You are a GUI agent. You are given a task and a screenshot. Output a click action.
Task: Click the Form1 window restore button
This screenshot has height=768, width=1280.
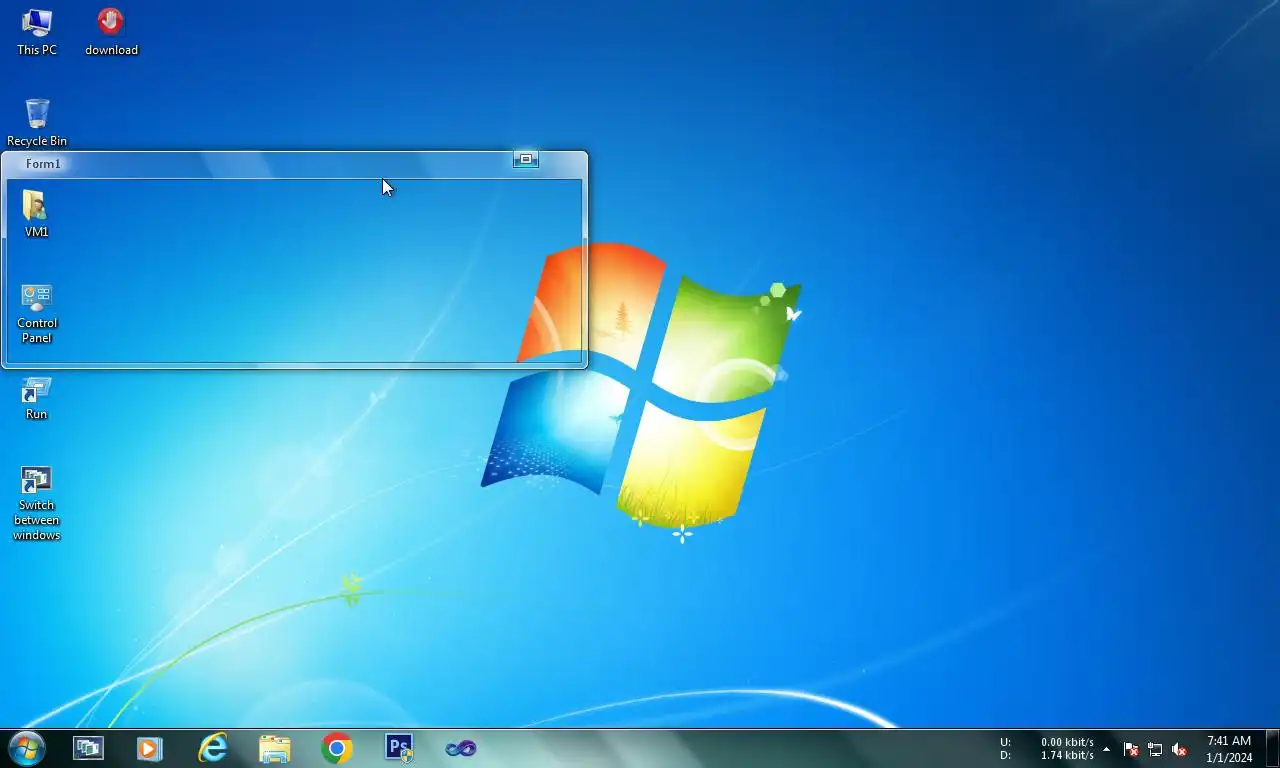pyautogui.click(x=526, y=159)
